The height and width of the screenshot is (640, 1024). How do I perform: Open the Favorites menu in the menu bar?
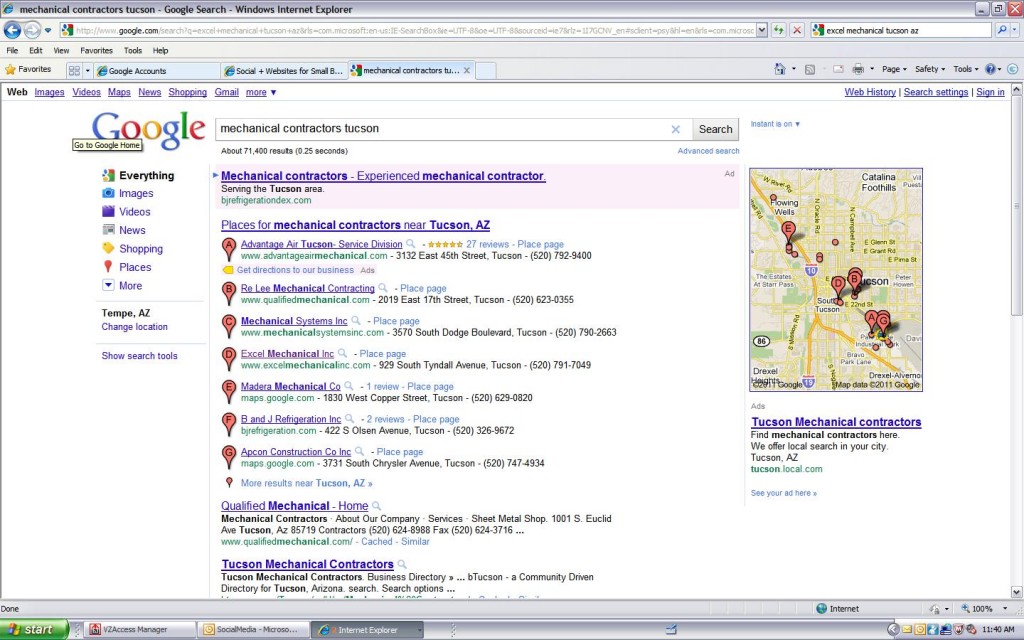(97, 50)
